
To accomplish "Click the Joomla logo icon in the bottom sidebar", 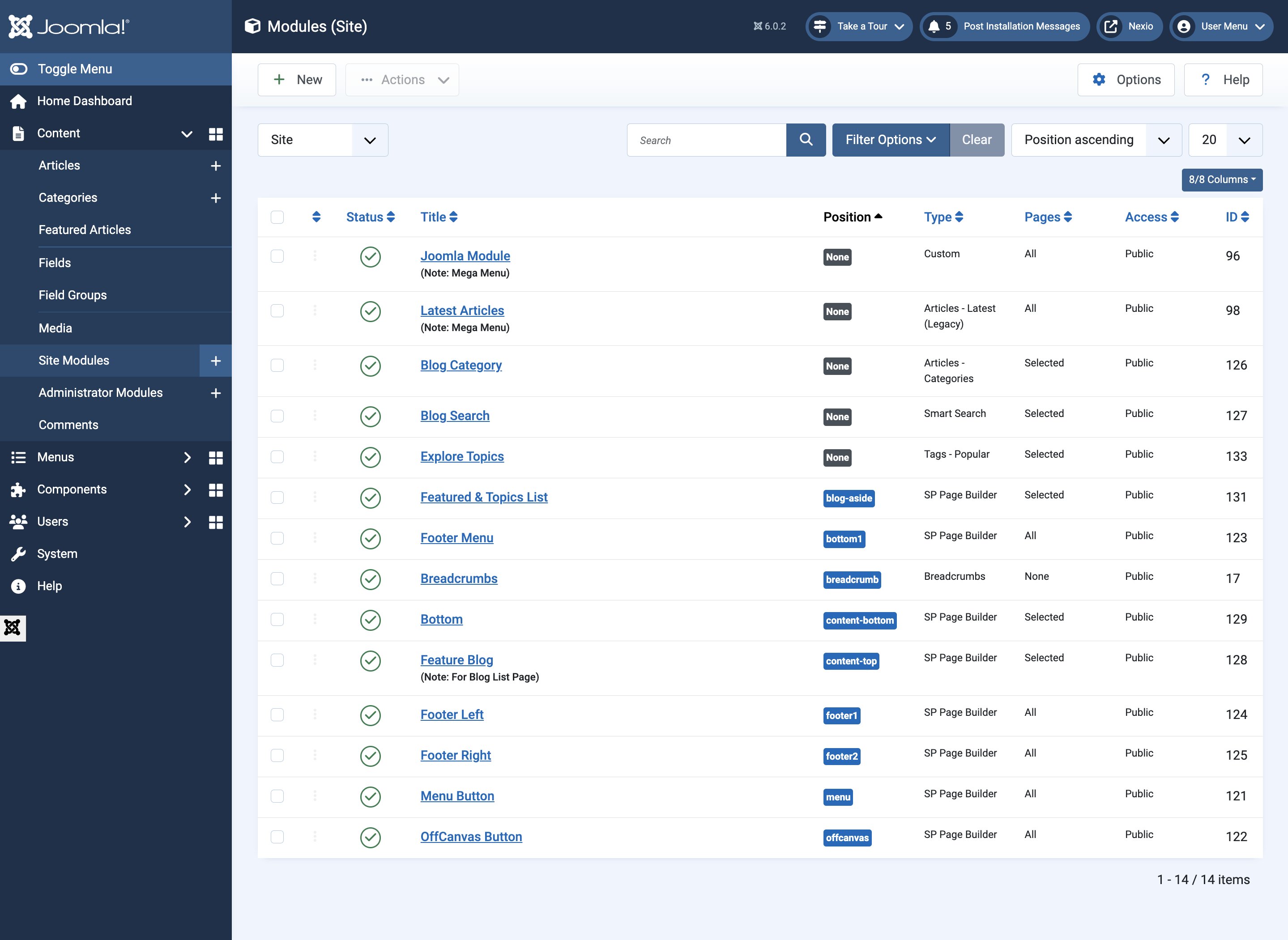I will (x=13, y=628).
